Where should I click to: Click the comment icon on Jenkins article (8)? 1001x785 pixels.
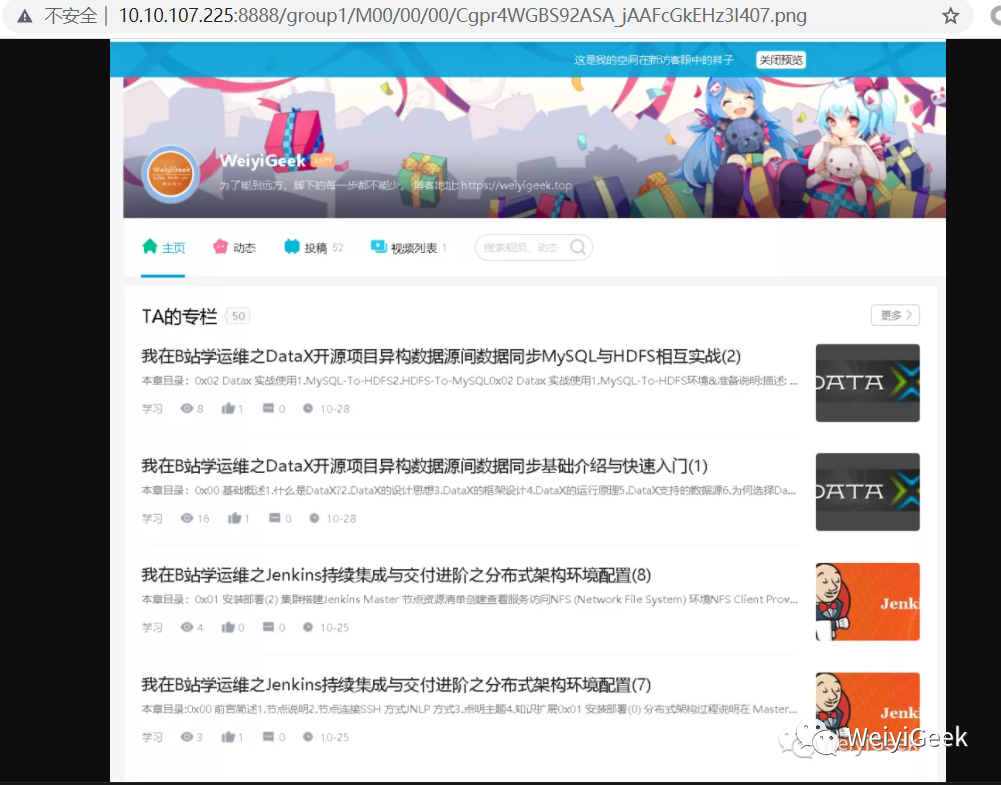click(268, 627)
